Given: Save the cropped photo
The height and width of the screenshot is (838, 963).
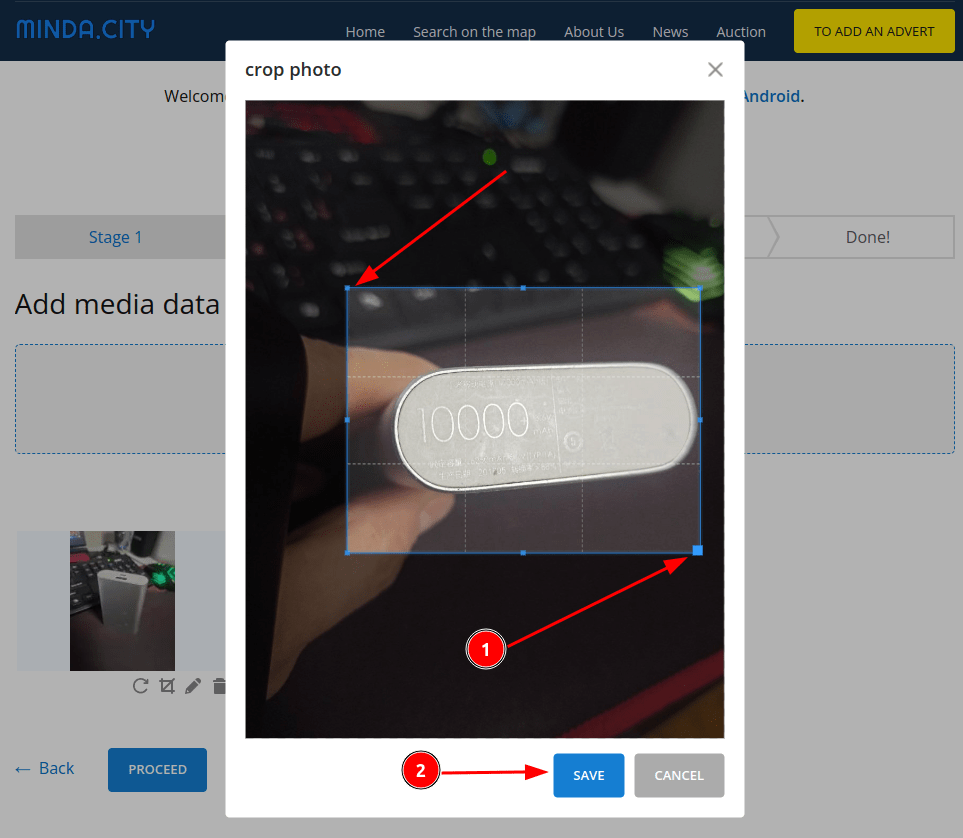Looking at the screenshot, I should [588, 775].
